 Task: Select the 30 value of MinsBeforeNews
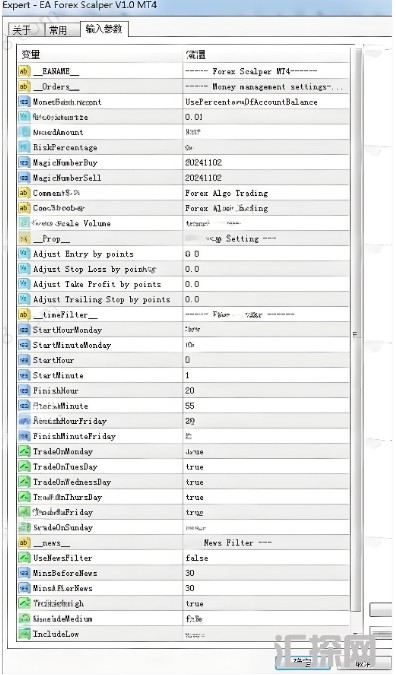pyautogui.click(x=266, y=573)
